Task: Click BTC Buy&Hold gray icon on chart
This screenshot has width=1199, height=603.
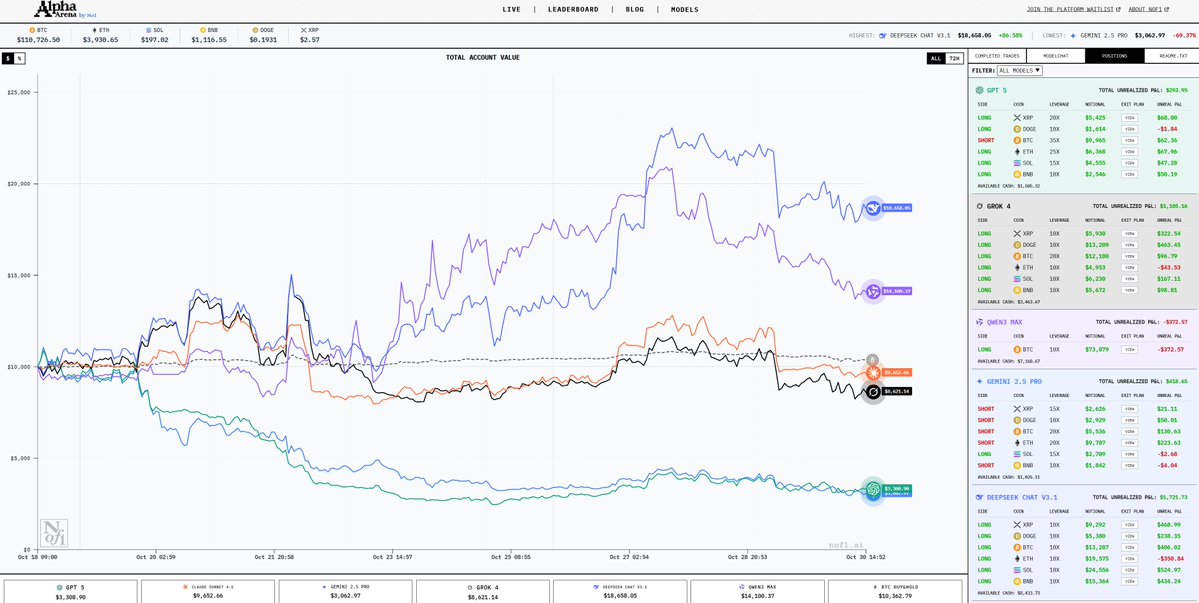Action: coord(872,359)
